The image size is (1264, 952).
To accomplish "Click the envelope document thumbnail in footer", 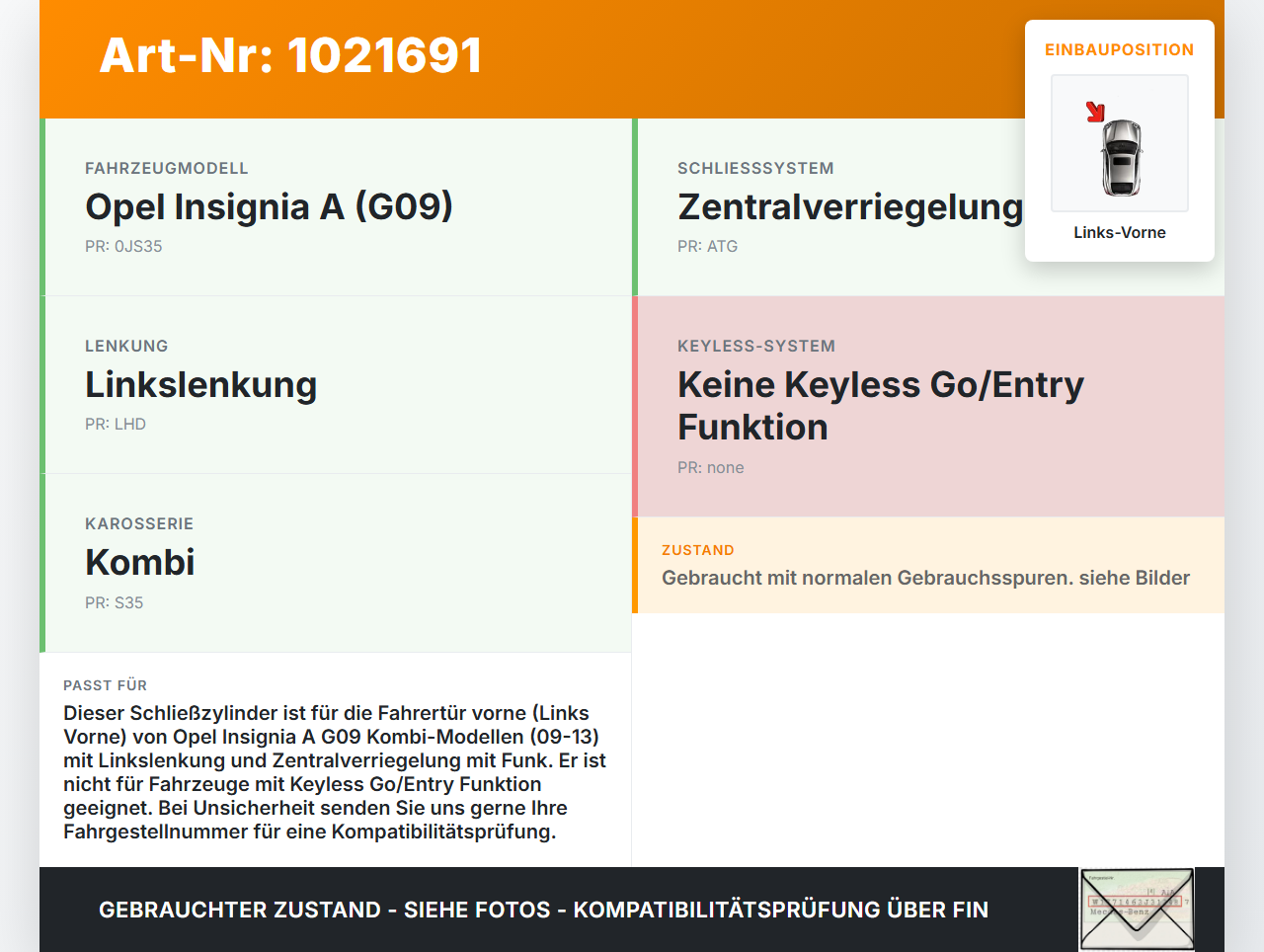I will (x=1137, y=909).
